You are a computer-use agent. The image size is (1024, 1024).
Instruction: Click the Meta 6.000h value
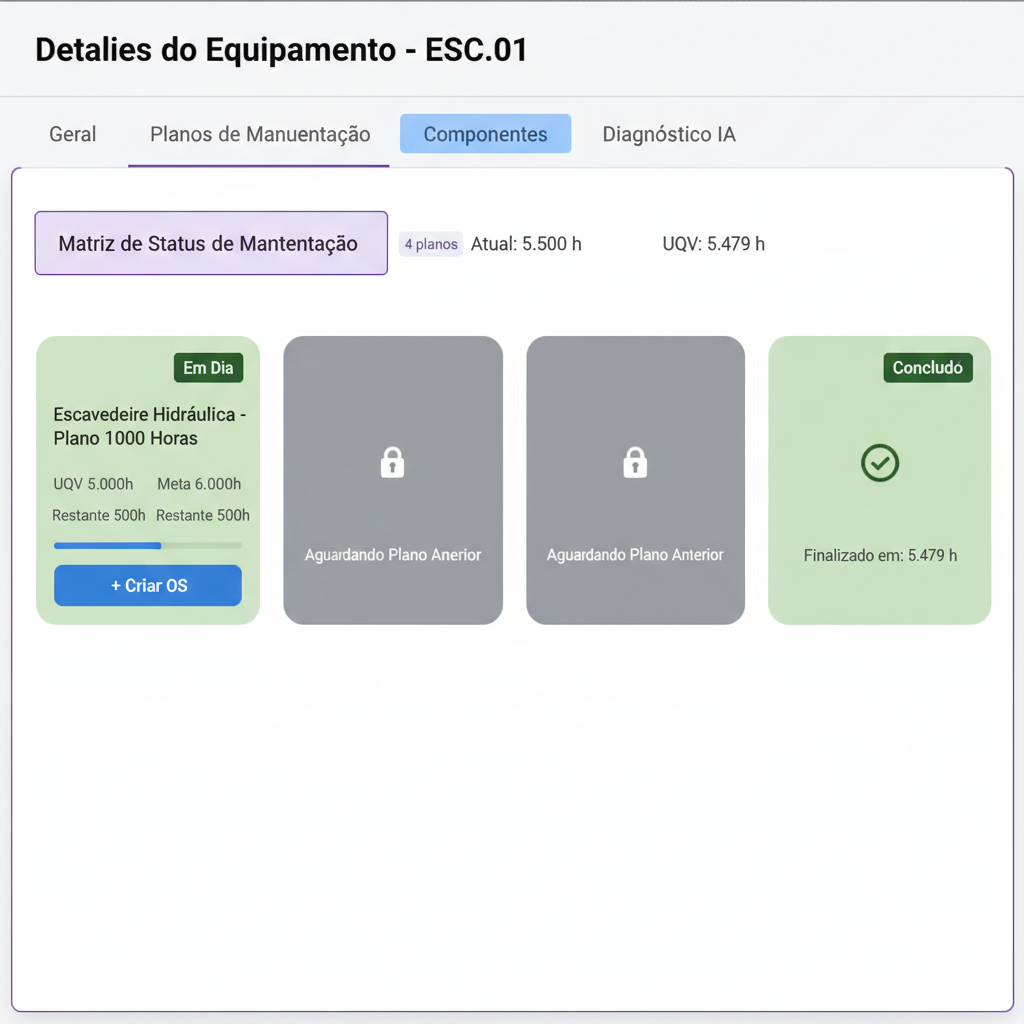(x=199, y=484)
